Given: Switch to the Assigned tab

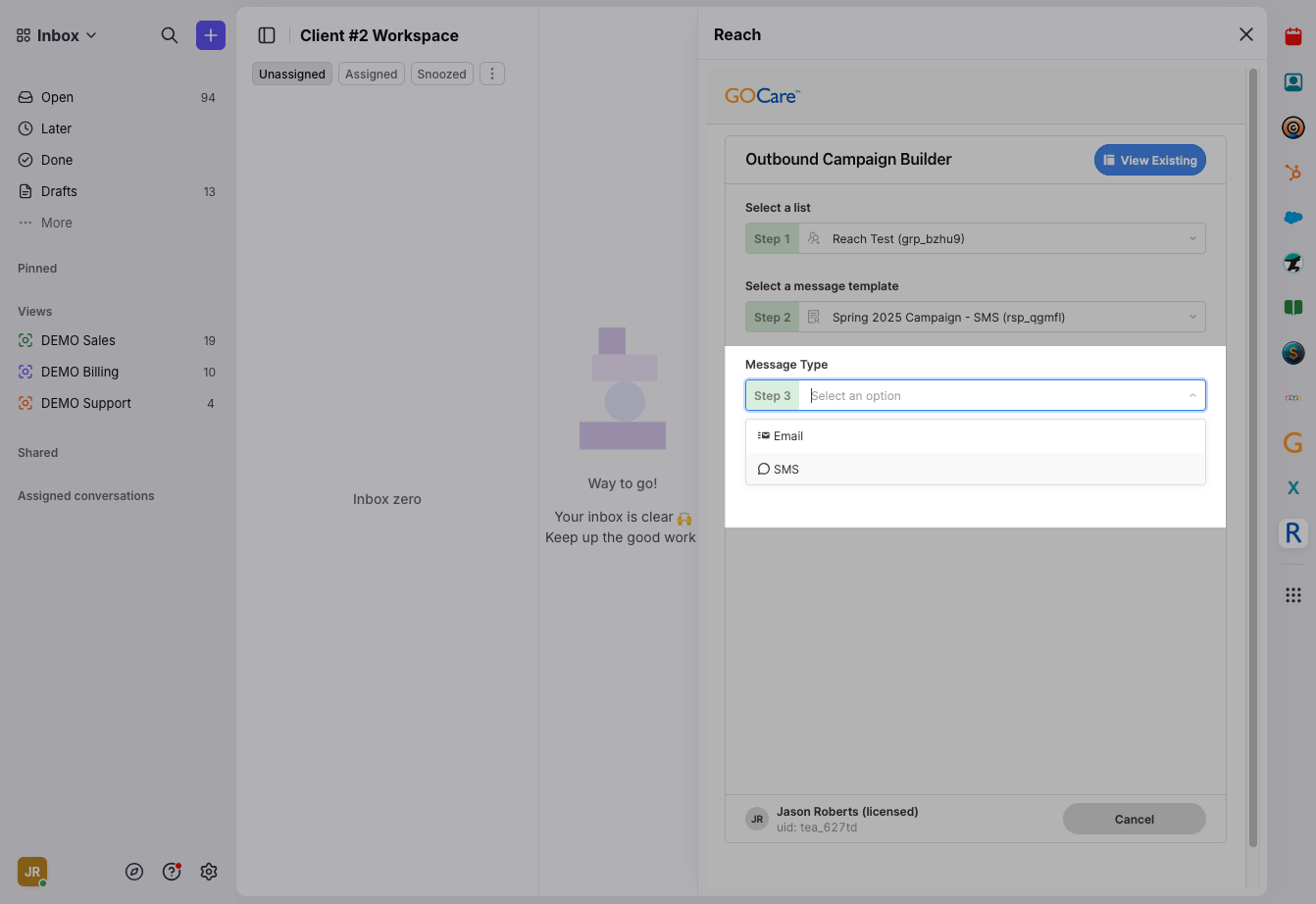Looking at the screenshot, I should coord(371,74).
